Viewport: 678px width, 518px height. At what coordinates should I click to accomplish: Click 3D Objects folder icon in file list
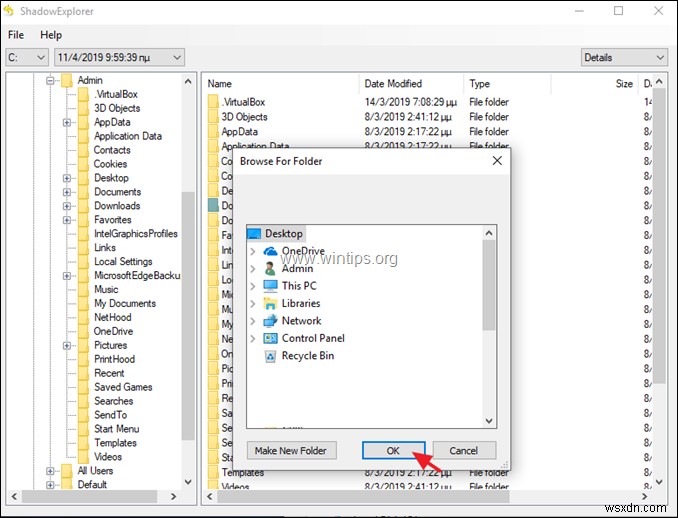213,117
